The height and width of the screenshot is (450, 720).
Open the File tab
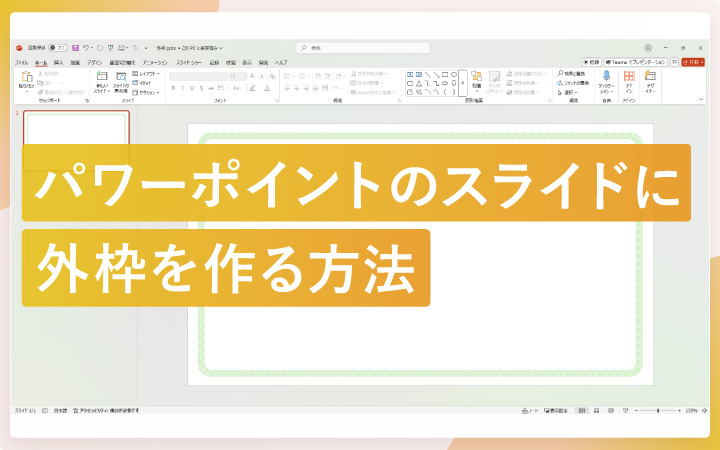coord(22,62)
